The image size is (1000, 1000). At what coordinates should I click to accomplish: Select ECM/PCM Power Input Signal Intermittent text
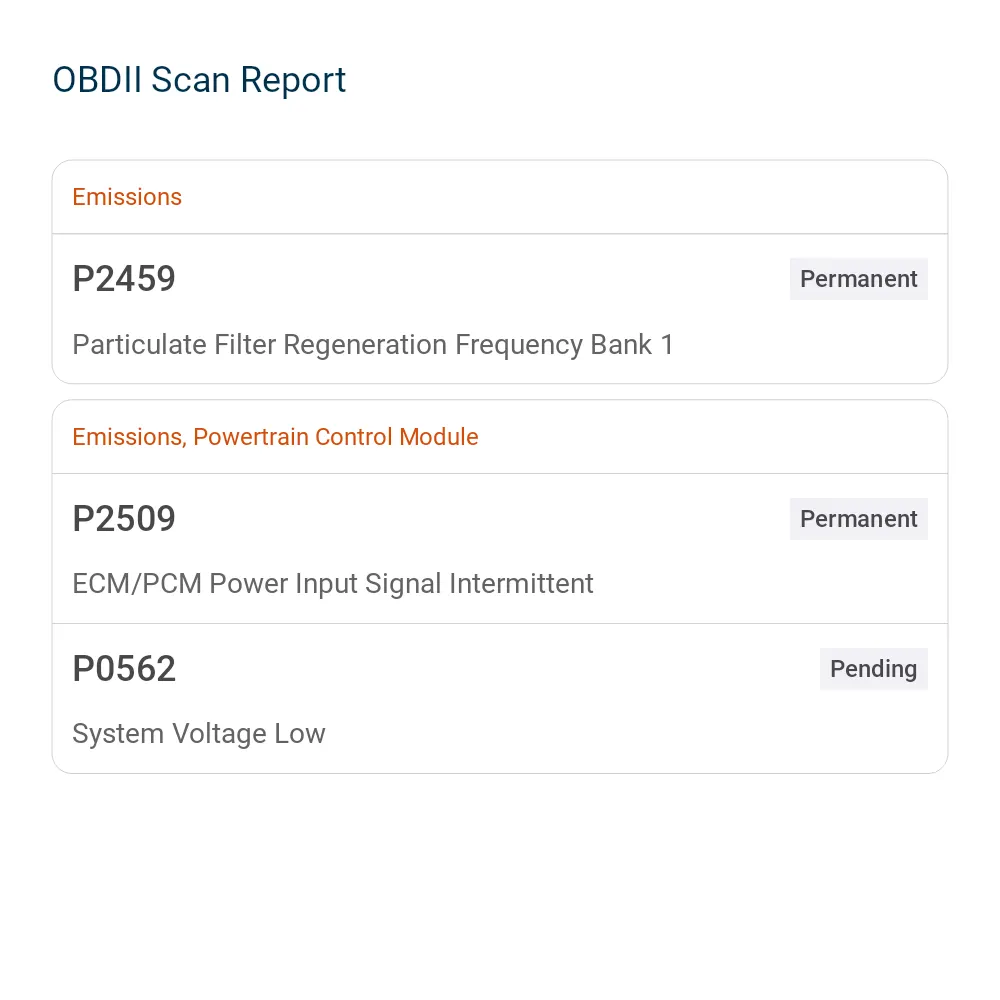tap(332, 584)
